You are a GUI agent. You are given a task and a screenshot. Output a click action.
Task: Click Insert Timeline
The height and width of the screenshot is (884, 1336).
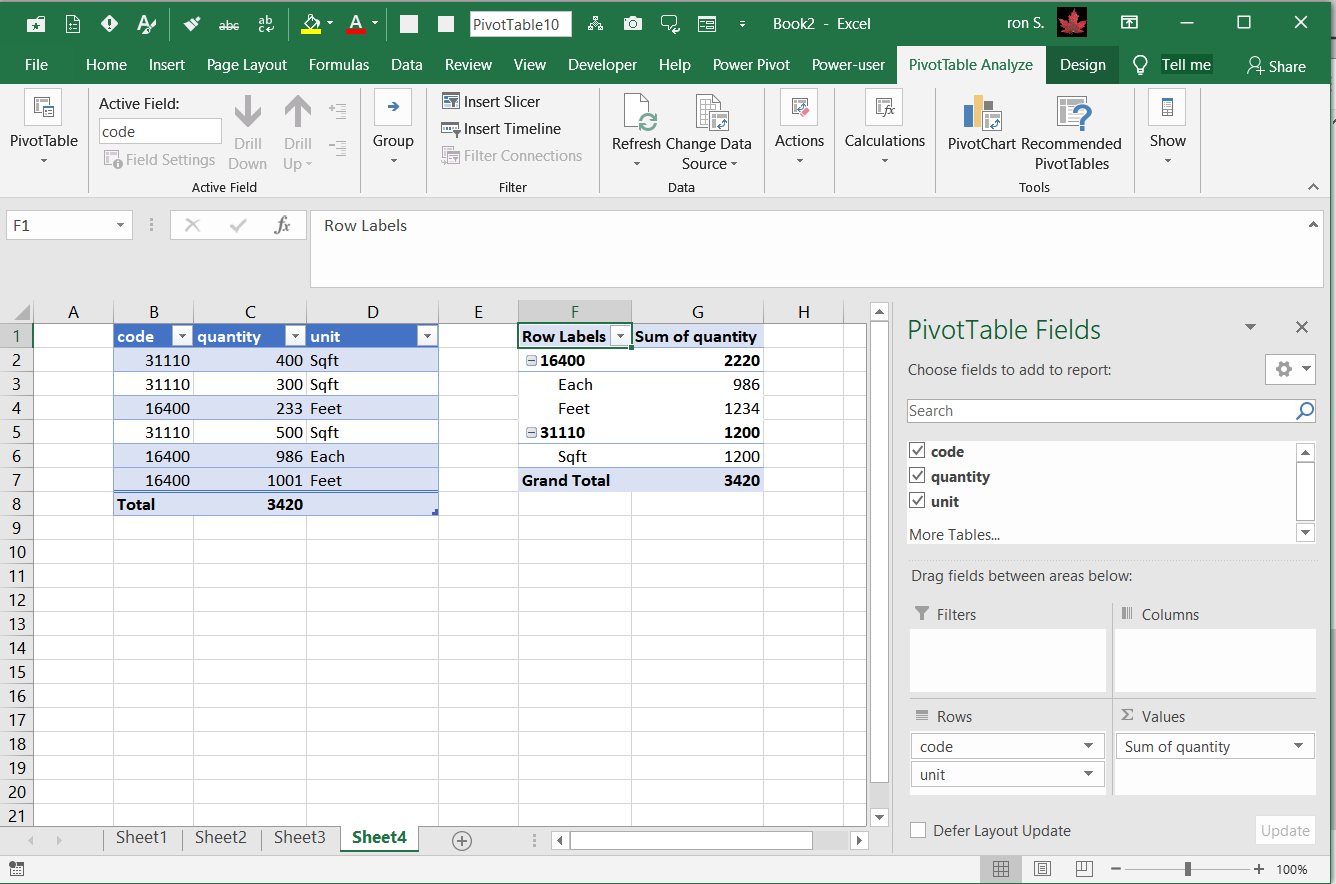(x=500, y=128)
